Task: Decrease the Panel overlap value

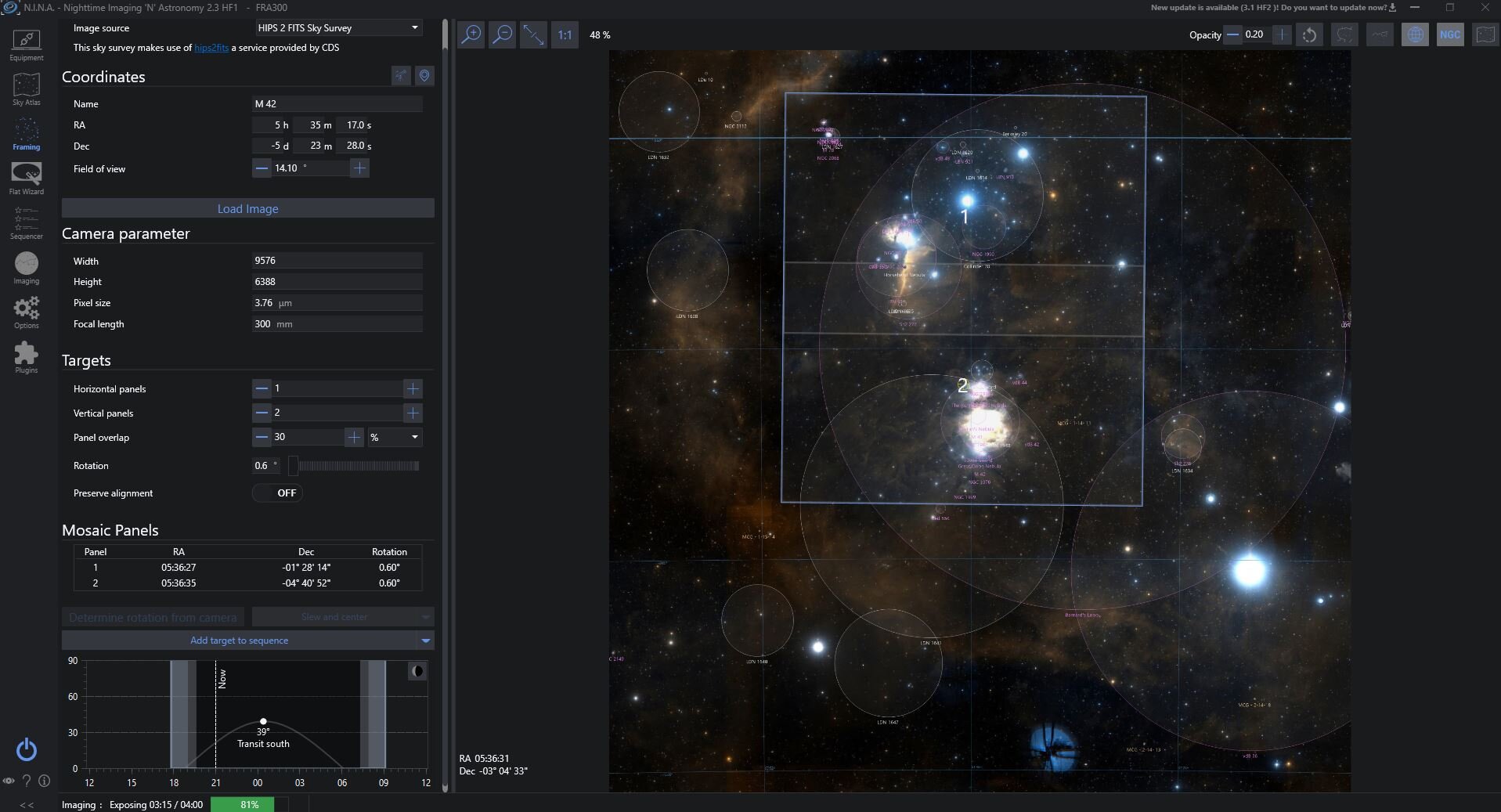Action: pyautogui.click(x=262, y=437)
